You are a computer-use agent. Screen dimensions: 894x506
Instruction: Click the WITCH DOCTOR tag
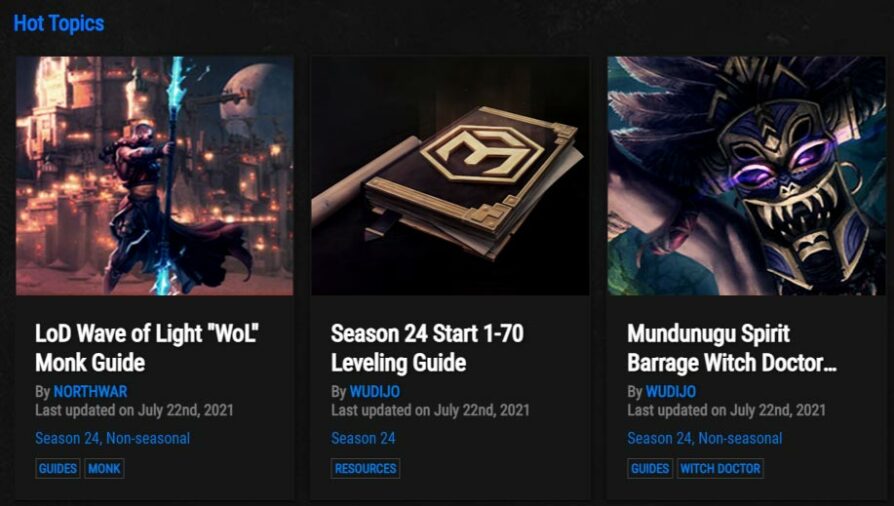(x=720, y=468)
